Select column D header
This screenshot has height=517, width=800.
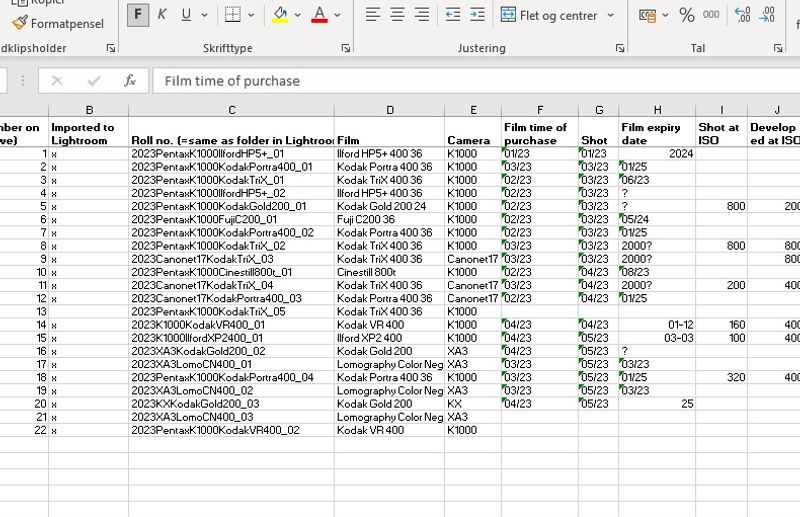coord(390,110)
